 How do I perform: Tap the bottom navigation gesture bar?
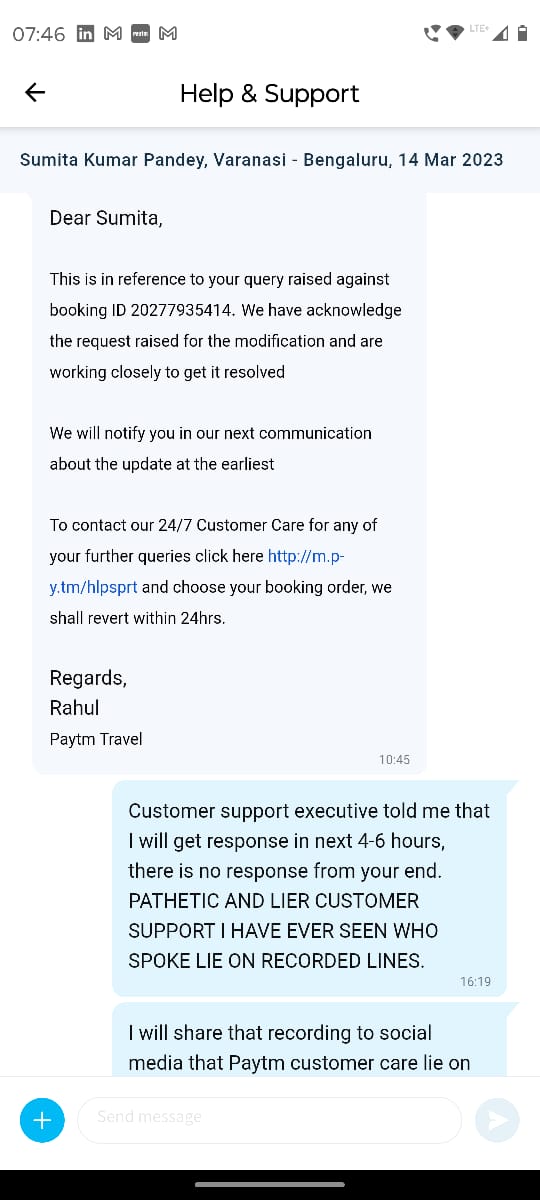pyautogui.click(x=270, y=1184)
